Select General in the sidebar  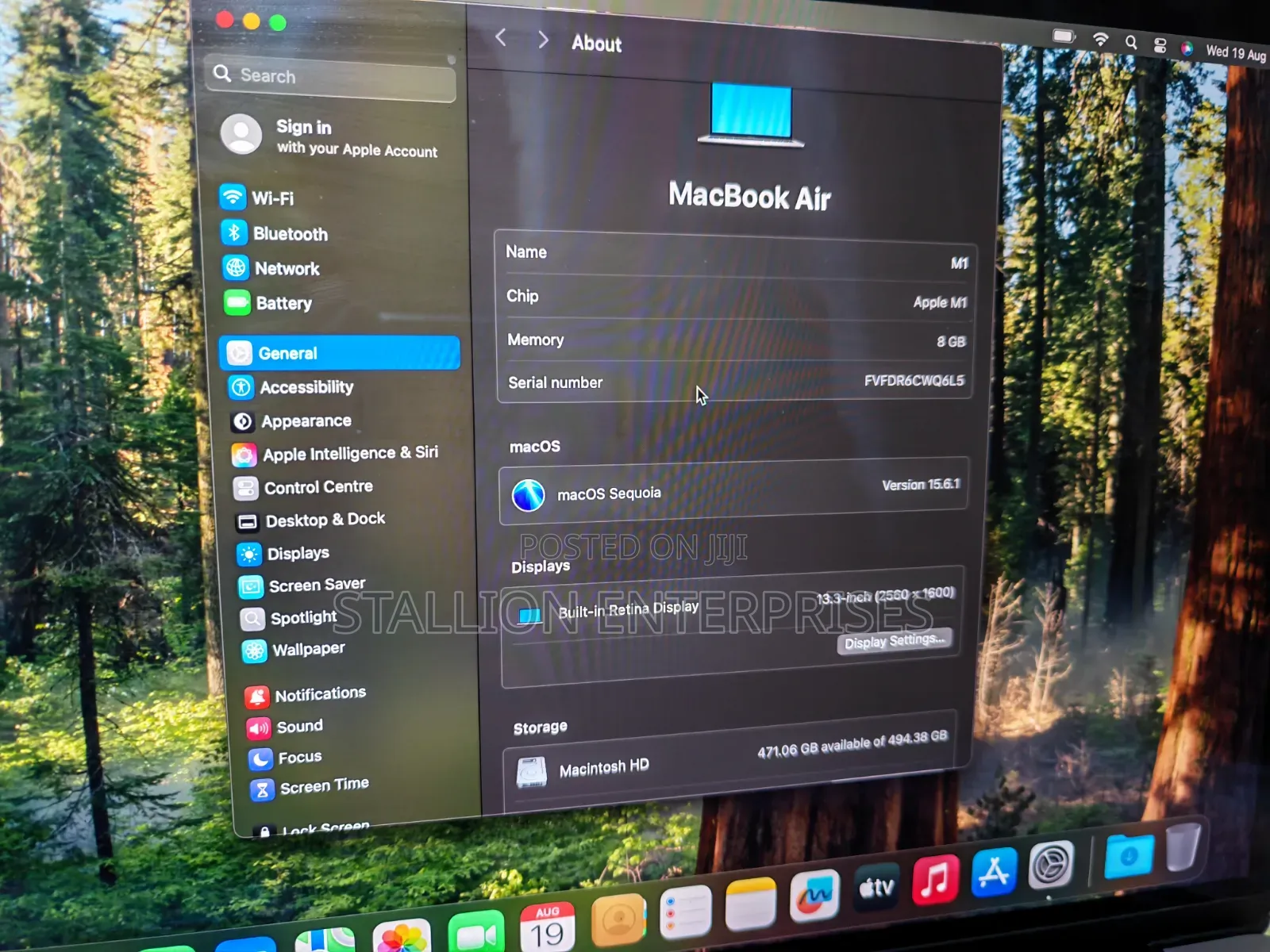click(340, 353)
